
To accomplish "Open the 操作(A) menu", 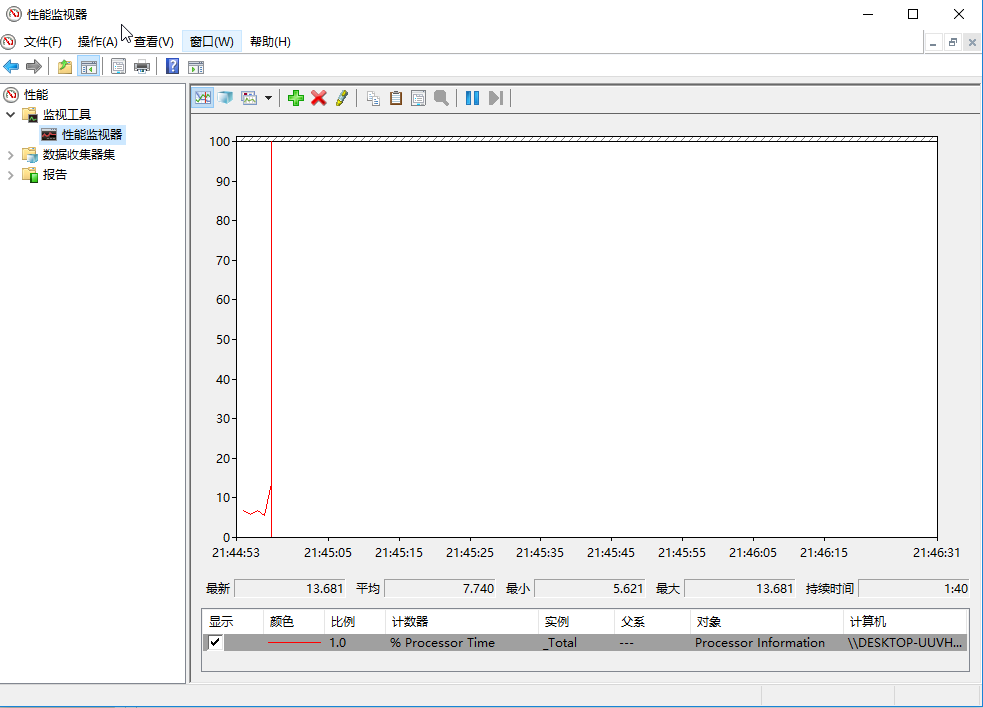I will click(x=97, y=42).
